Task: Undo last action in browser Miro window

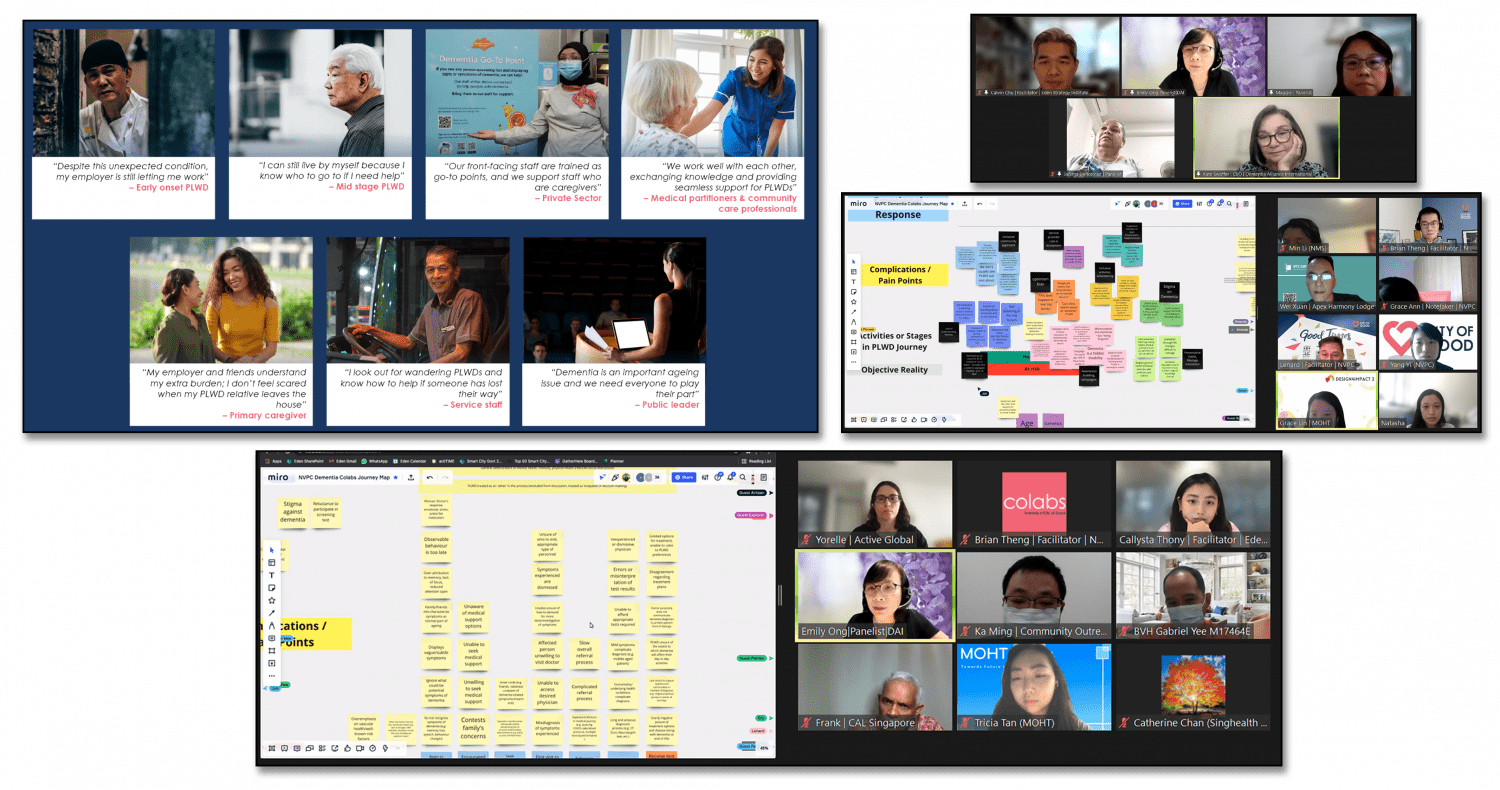Action: click(429, 477)
